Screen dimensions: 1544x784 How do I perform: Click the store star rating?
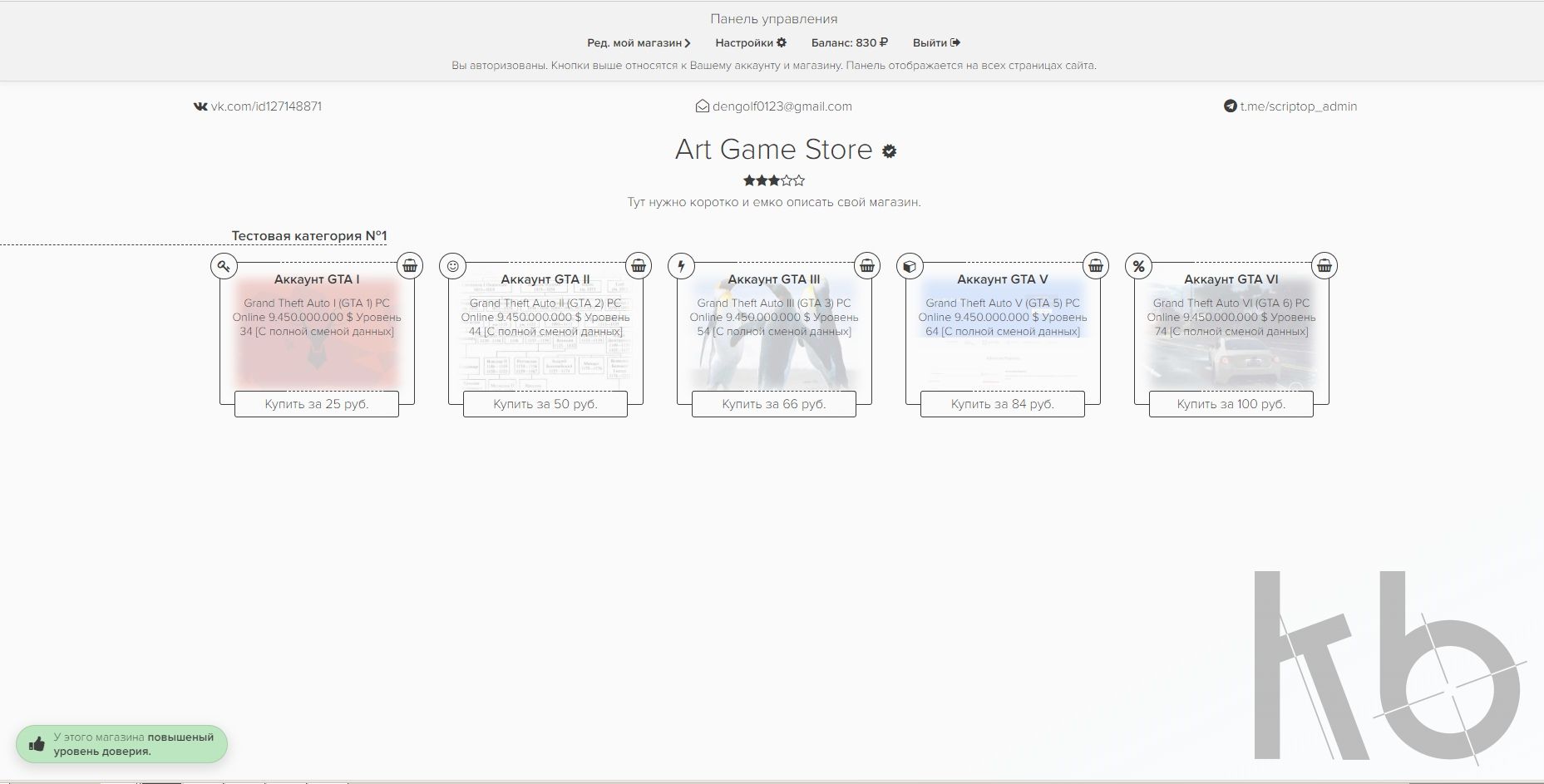773,180
